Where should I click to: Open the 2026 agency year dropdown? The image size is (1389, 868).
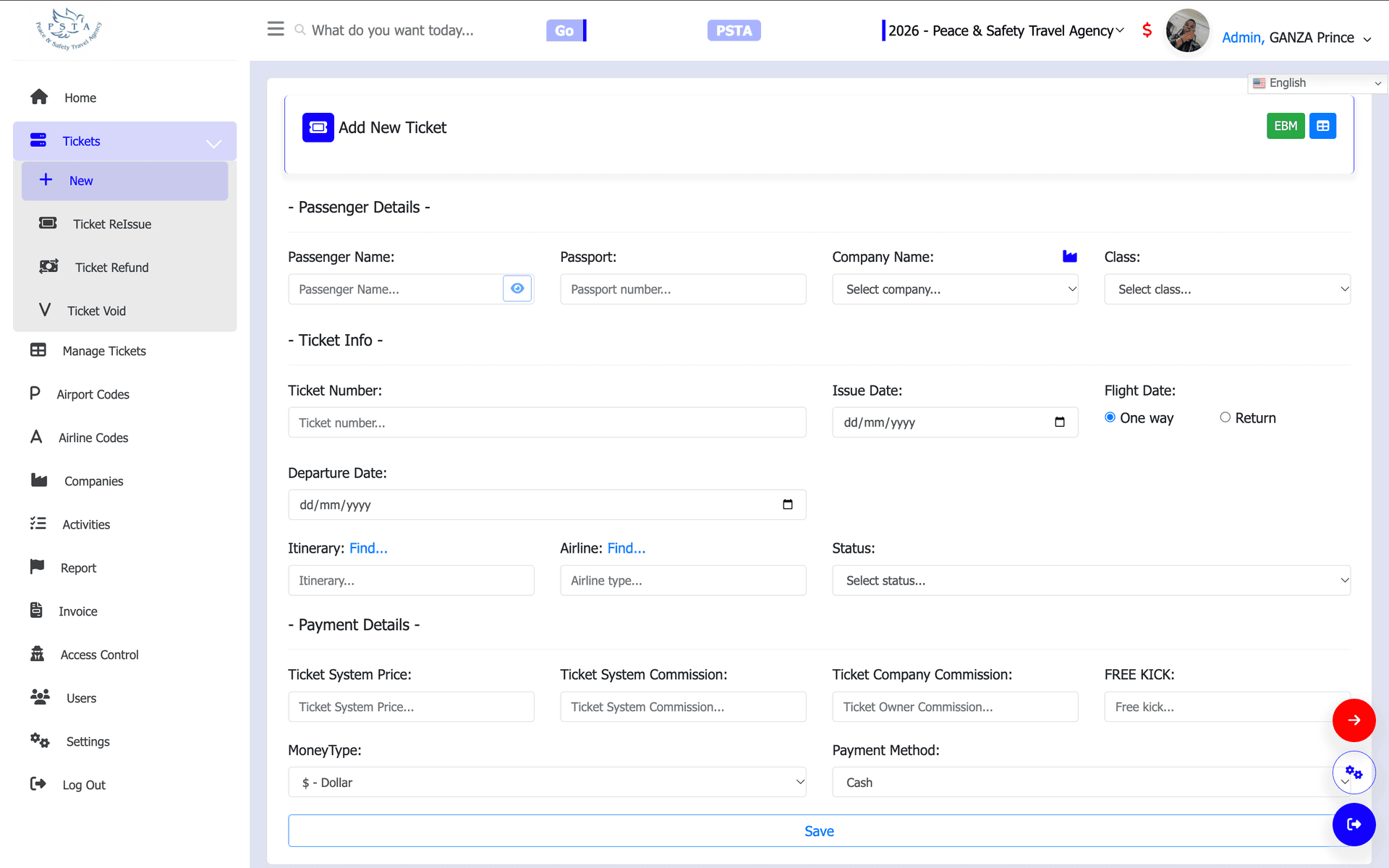point(1006,30)
